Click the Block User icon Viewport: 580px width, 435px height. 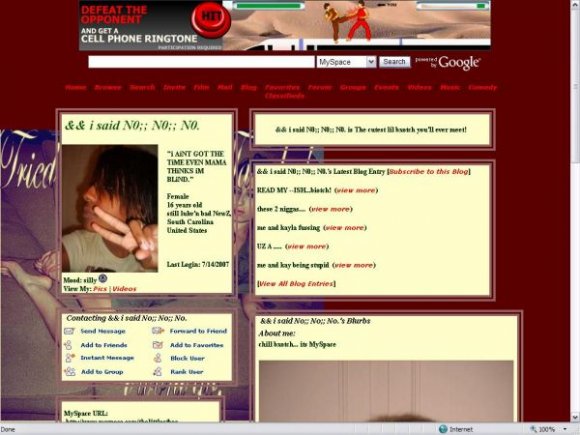[158, 358]
